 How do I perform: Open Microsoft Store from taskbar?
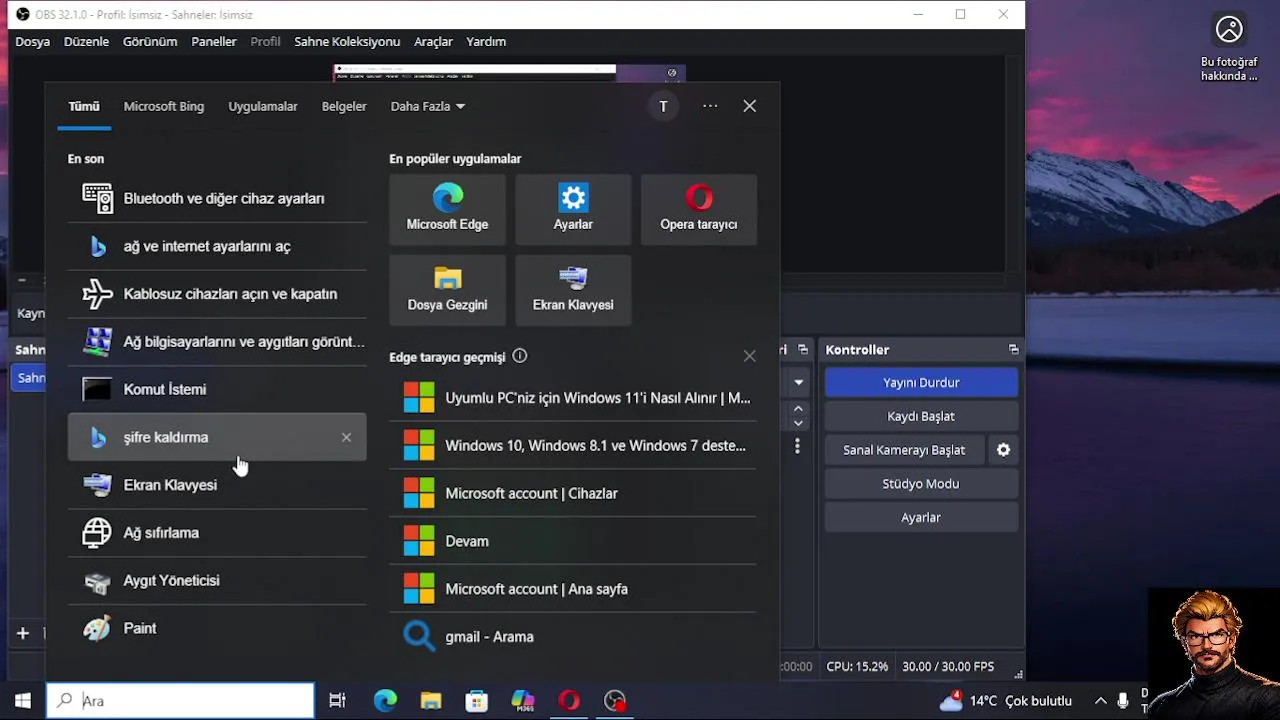tap(477, 701)
